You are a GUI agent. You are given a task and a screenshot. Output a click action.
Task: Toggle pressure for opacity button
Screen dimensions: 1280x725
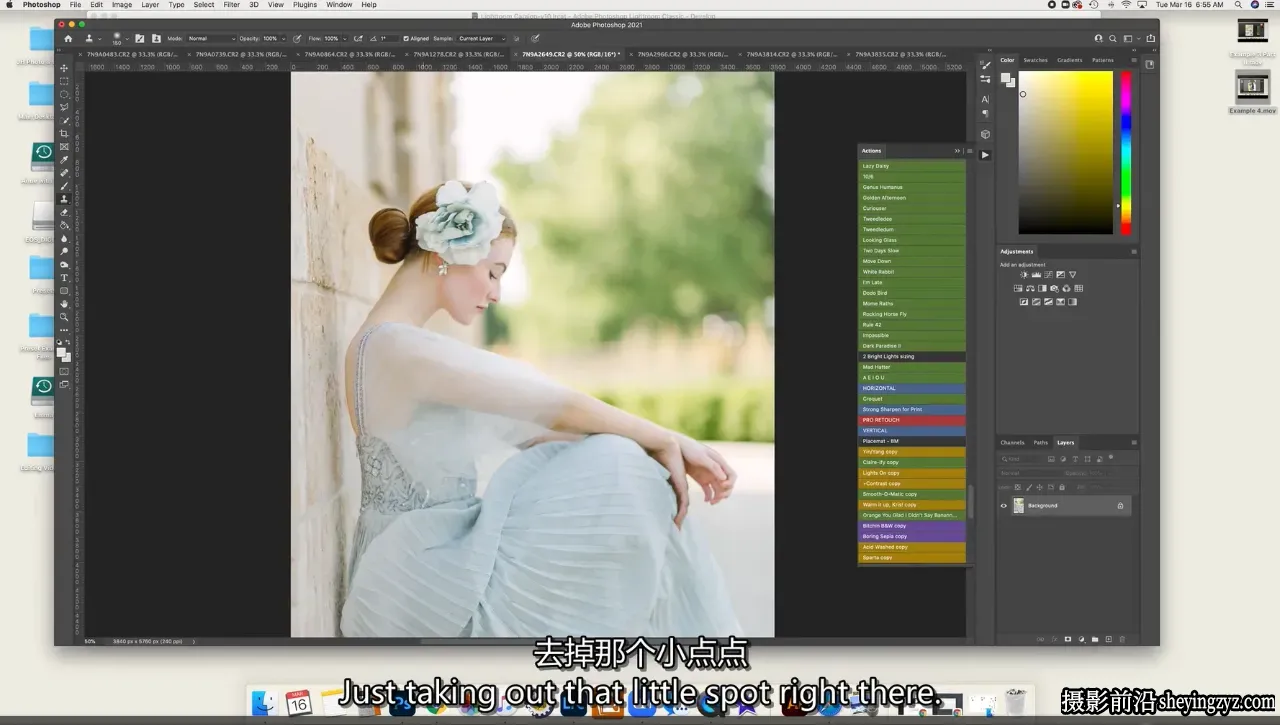click(297, 38)
